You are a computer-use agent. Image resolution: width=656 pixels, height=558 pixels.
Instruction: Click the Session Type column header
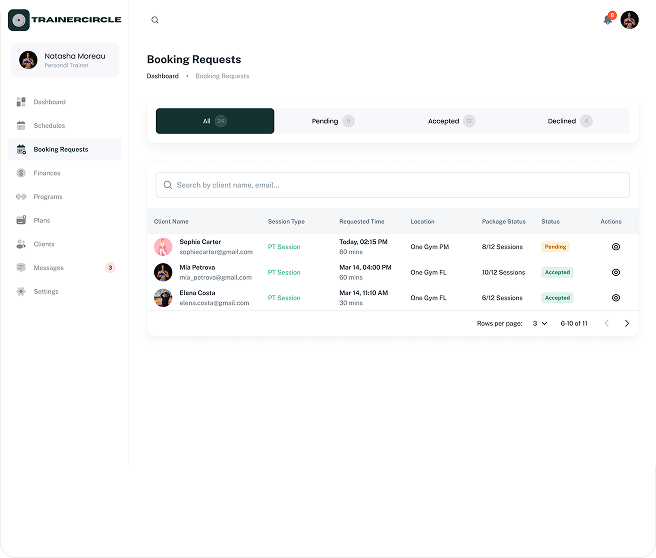[x=286, y=222]
